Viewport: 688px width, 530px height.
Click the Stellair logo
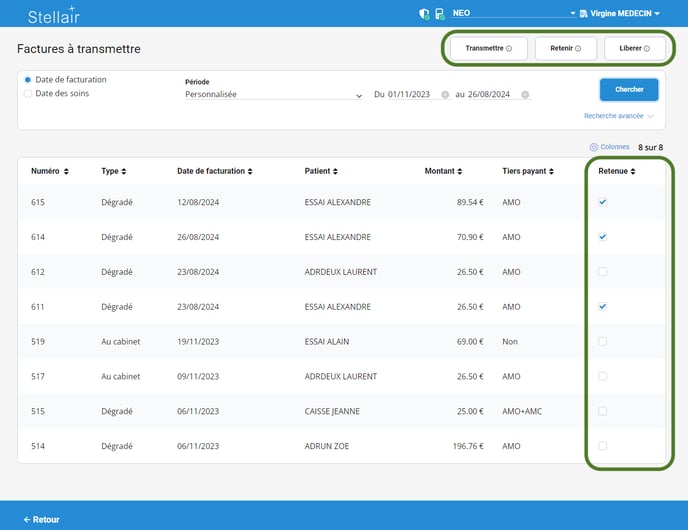click(x=54, y=16)
